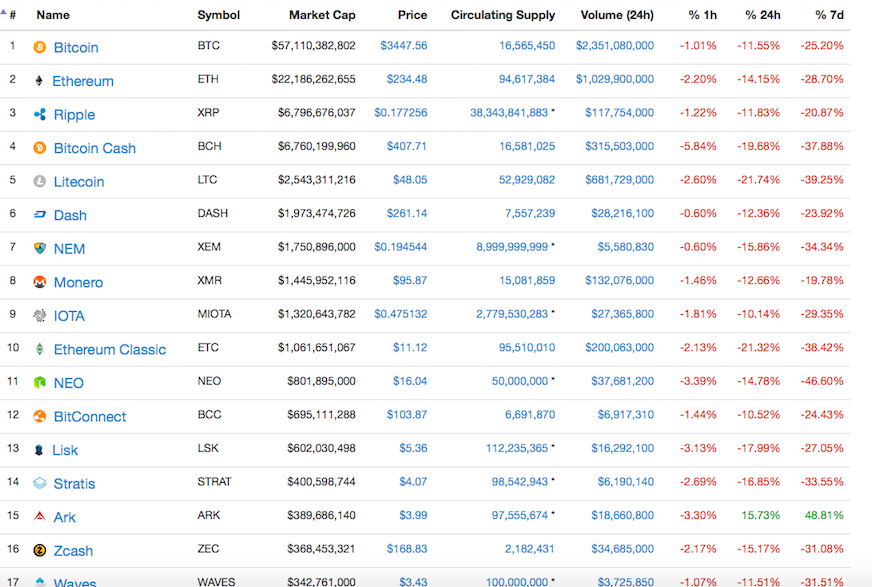Open the Ethereum name link
872x587 pixels.
pyautogui.click(x=83, y=81)
